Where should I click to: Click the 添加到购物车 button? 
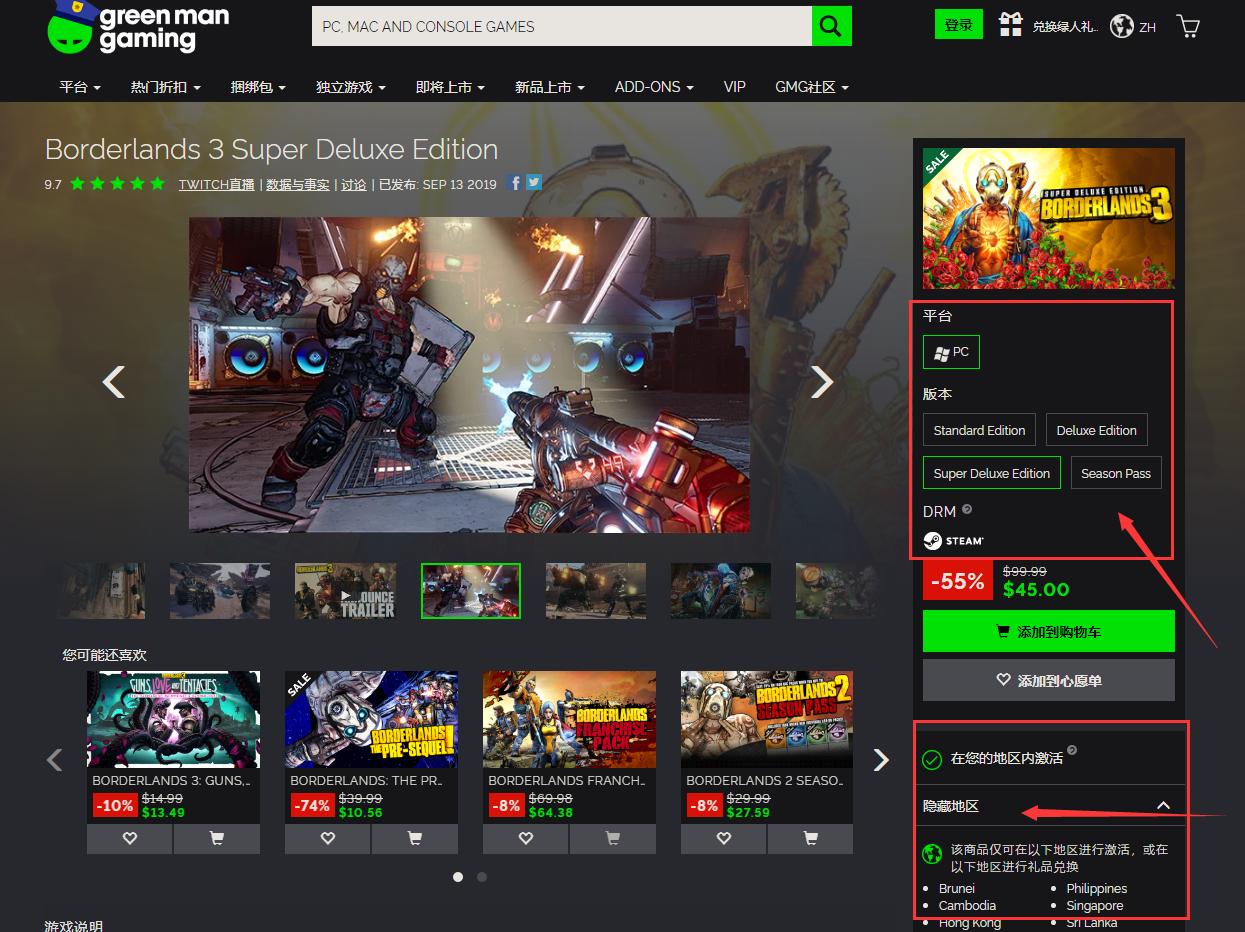click(1048, 631)
